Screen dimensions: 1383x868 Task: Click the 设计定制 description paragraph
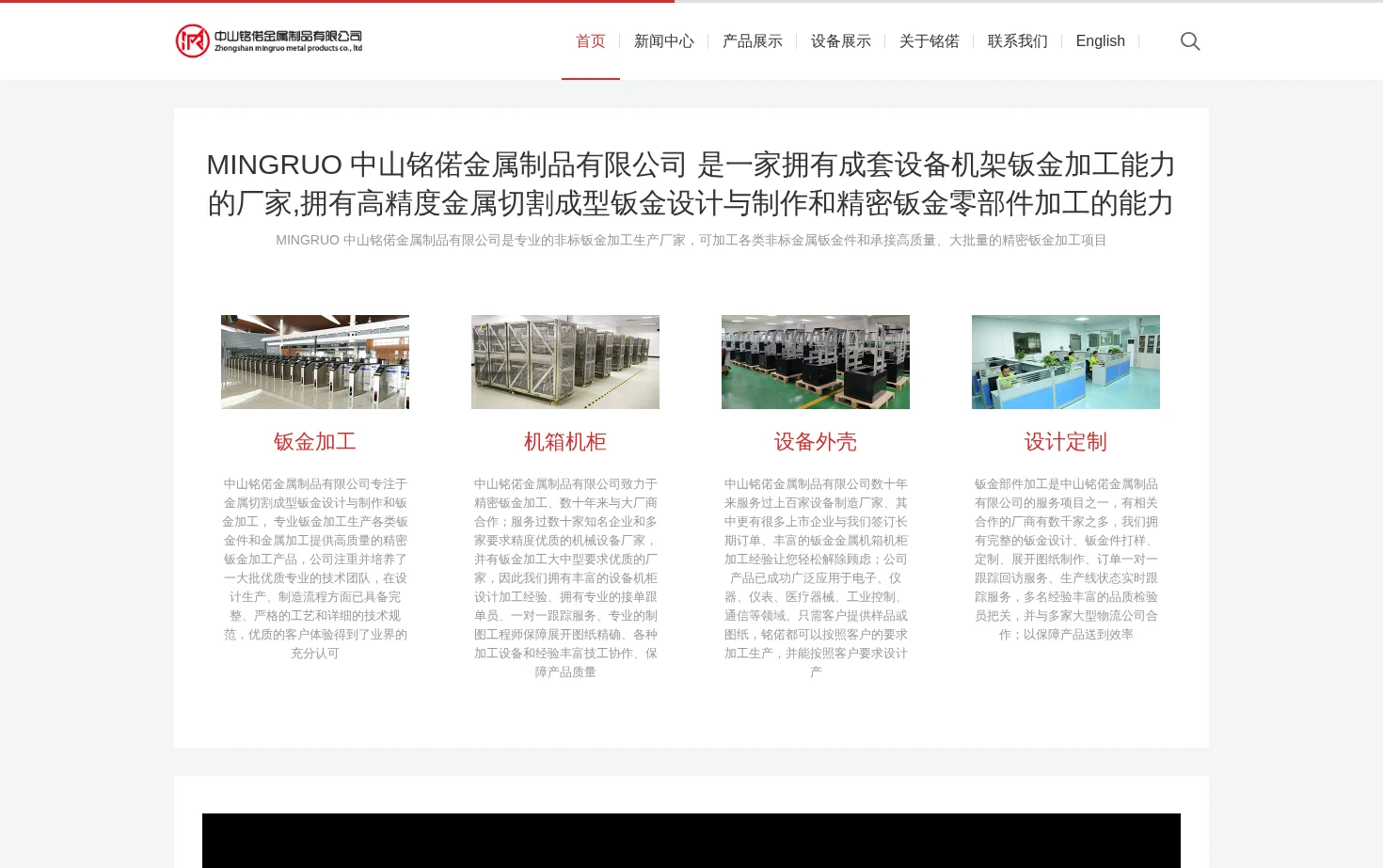pyautogui.click(x=1066, y=559)
